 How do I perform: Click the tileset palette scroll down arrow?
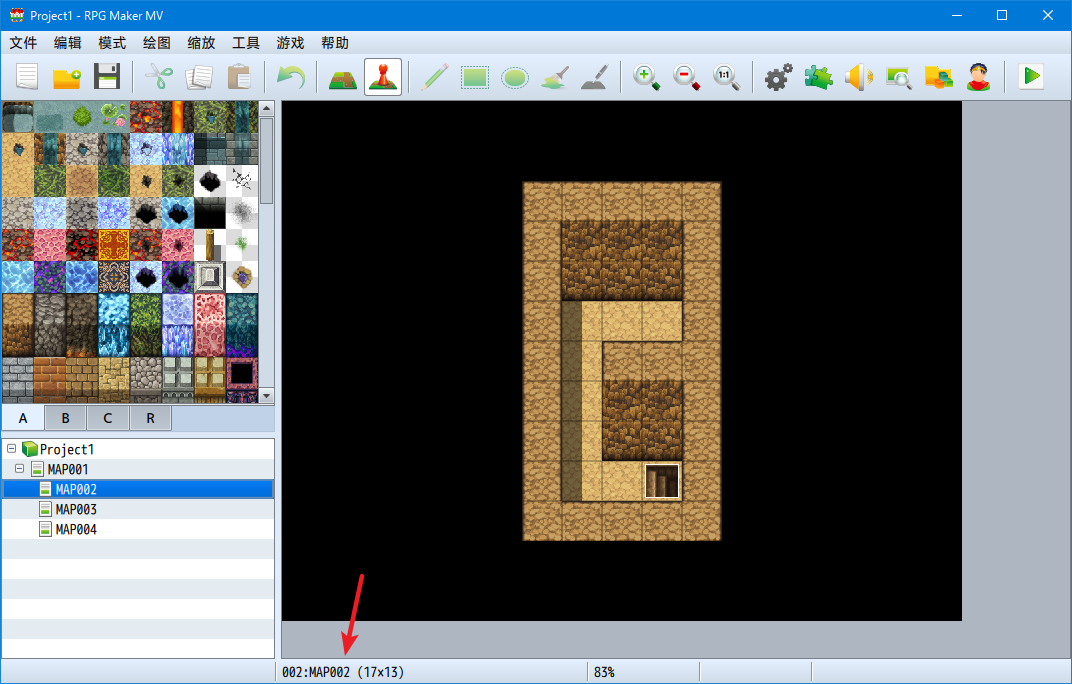click(267, 395)
